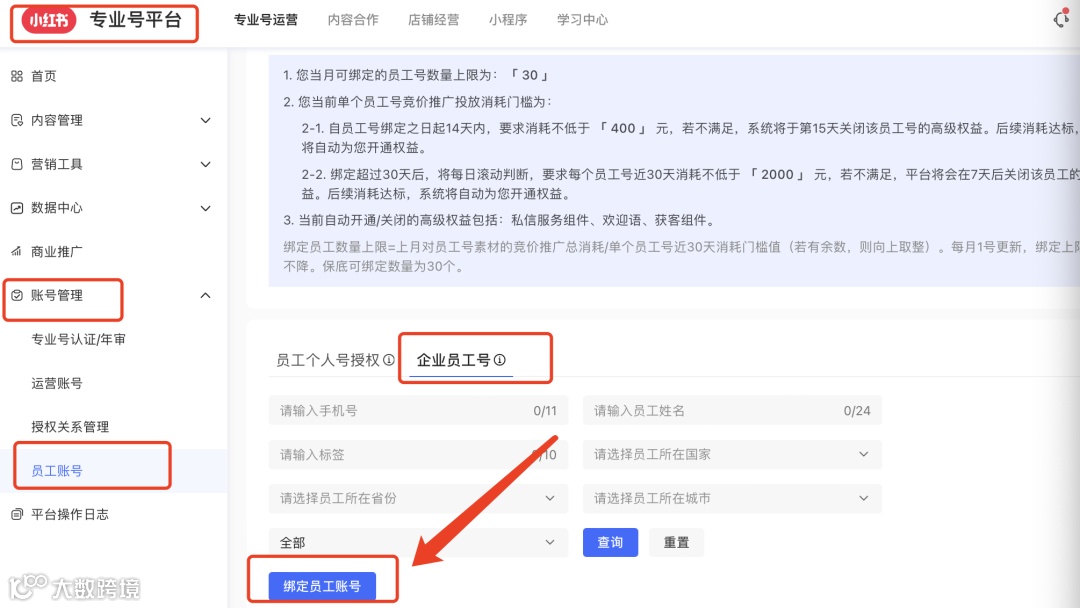Switch to 专业号运营 top tab
The image size is (1080, 608).
pyautogui.click(x=266, y=20)
